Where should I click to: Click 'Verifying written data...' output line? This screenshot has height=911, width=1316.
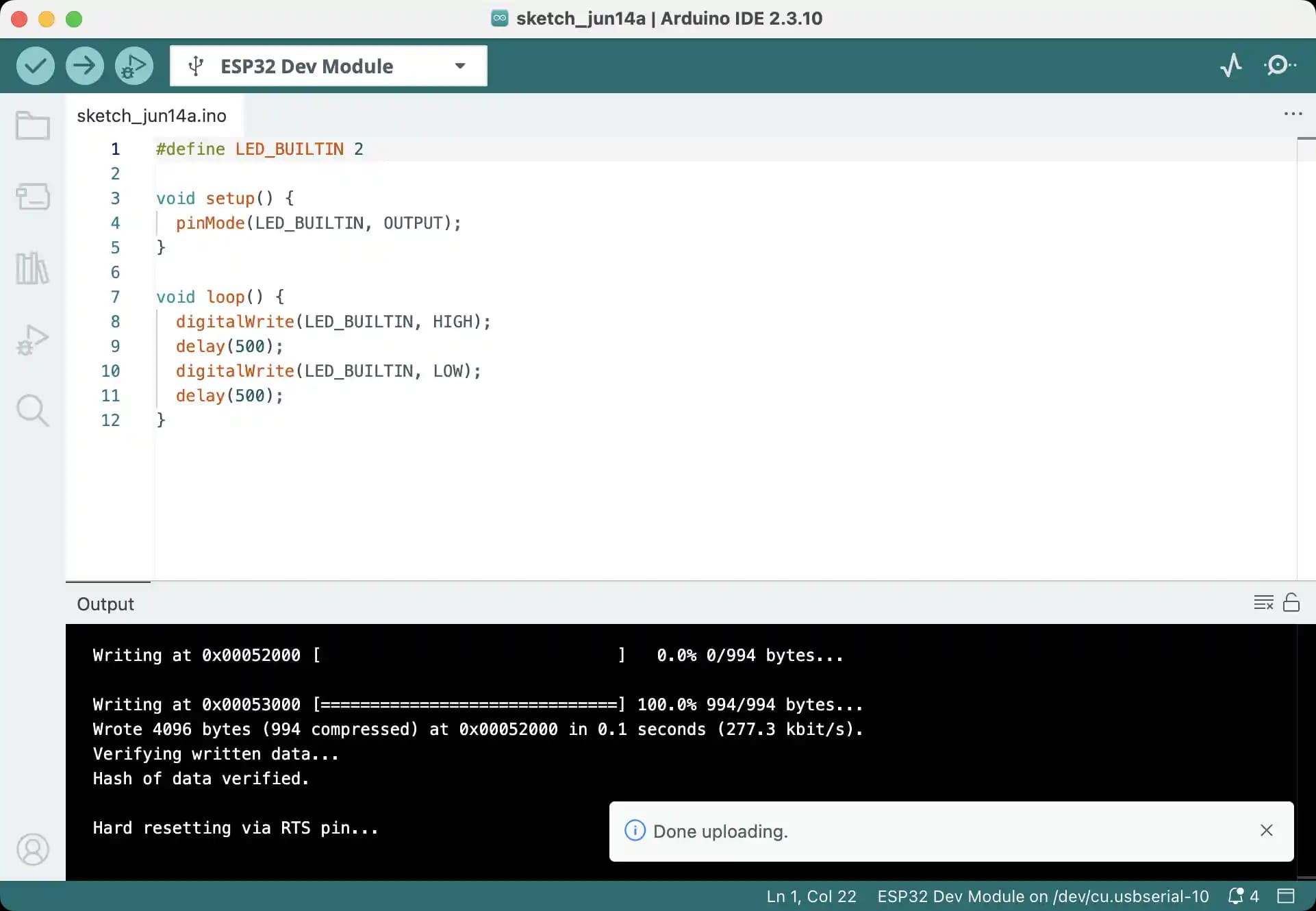click(x=216, y=753)
